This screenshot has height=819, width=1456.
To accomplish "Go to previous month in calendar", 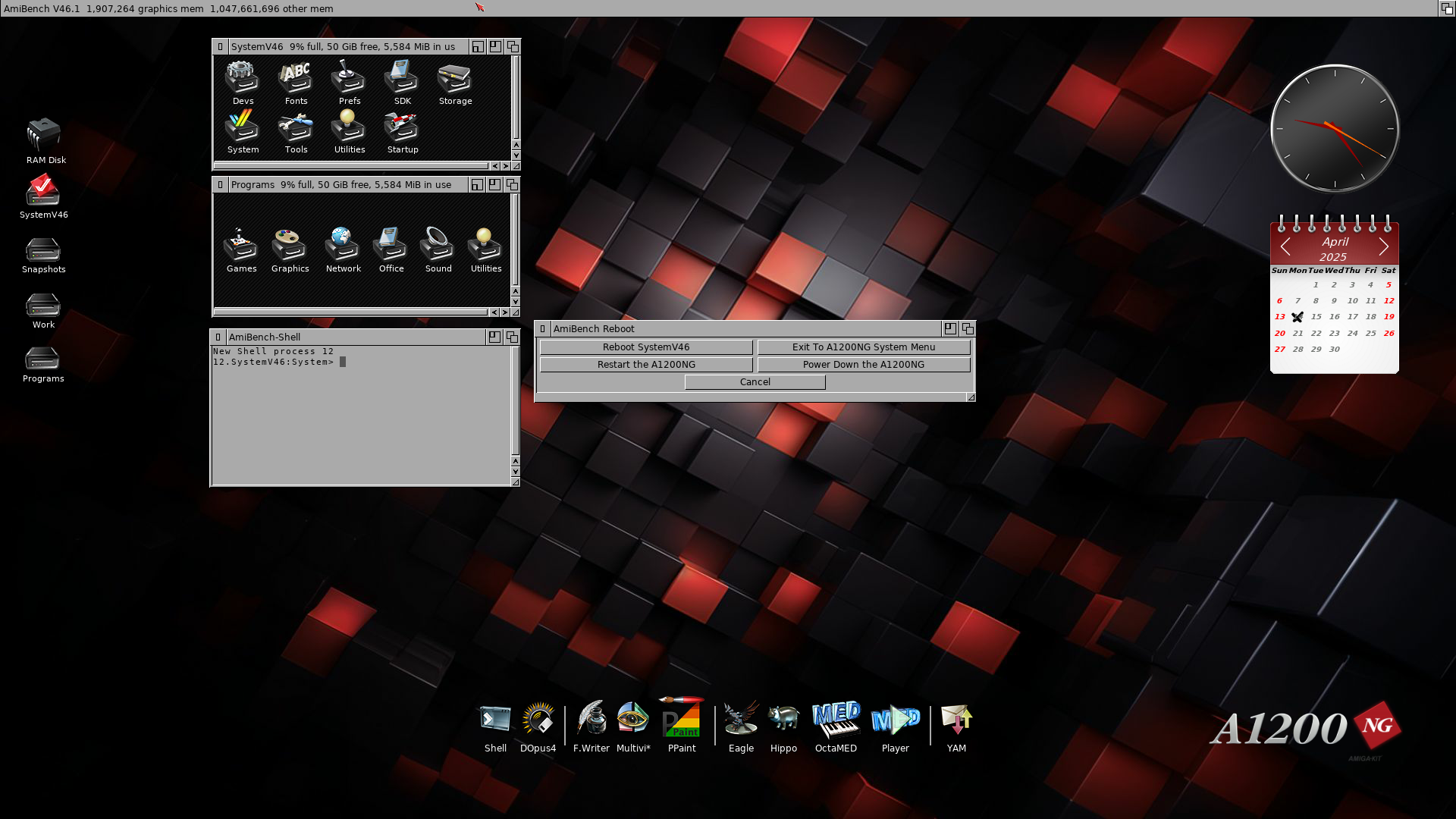I will (1285, 247).
